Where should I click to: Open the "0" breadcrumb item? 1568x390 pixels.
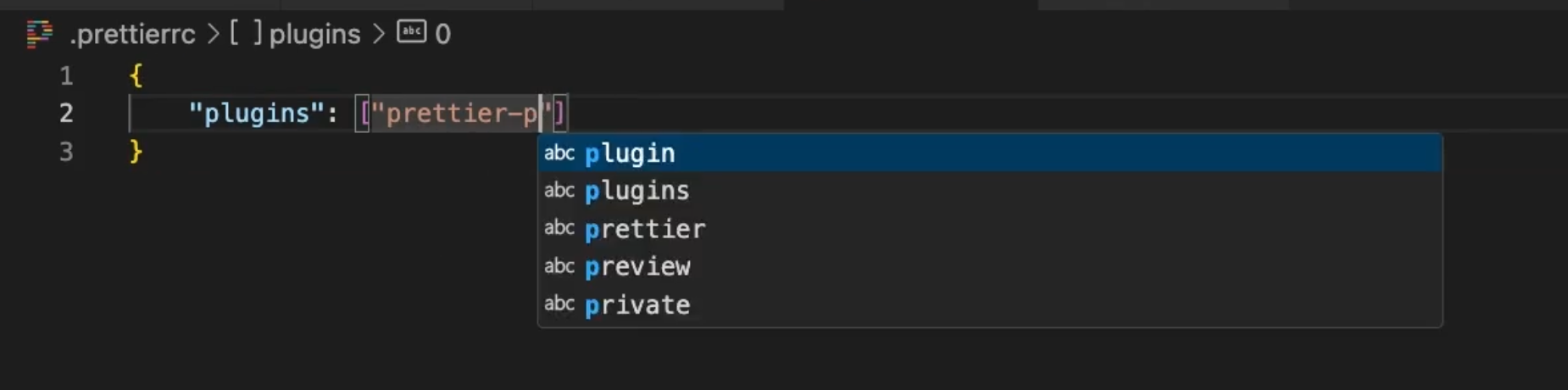click(442, 34)
